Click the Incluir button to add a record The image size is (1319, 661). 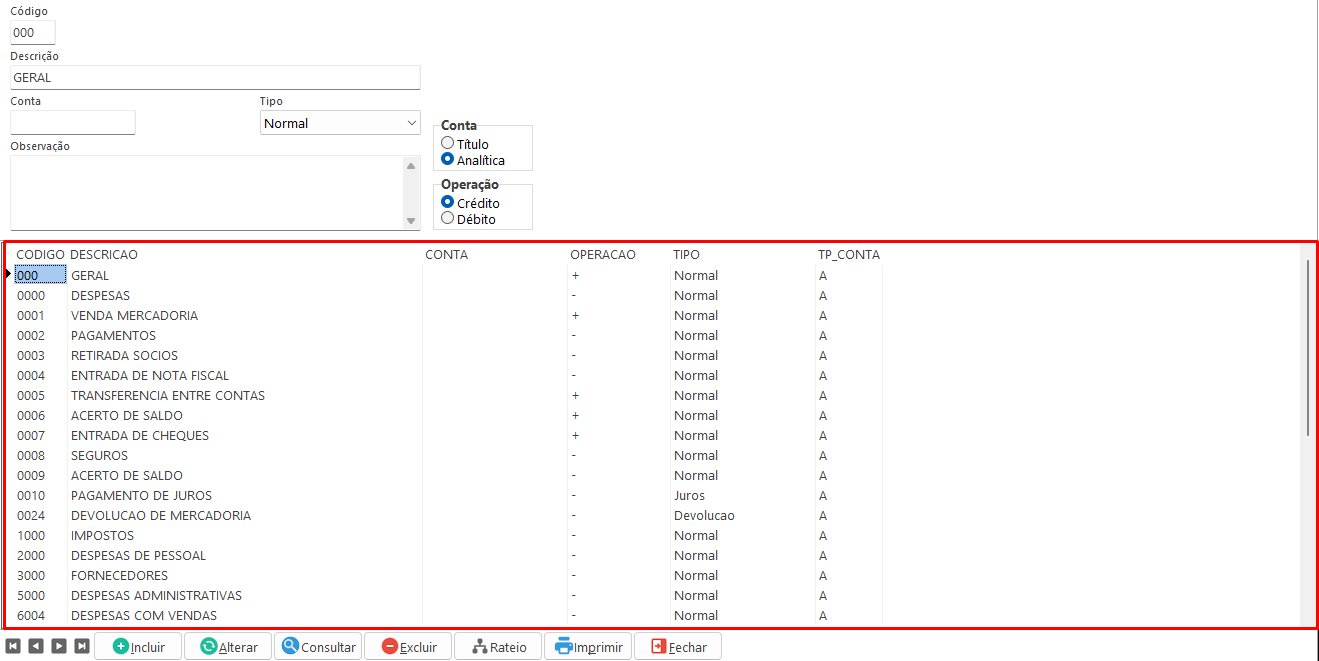pyautogui.click(x=138, y=647)
